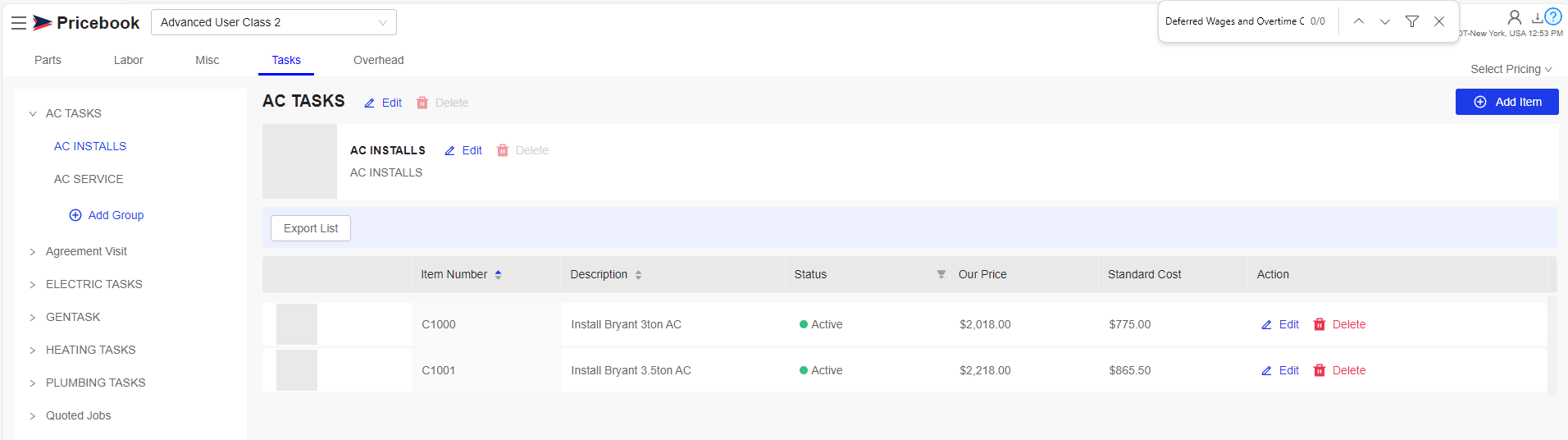Switch to the Parts tab
The width and height of the screenshot is (1568, 440).
click(x=48, y=60)
